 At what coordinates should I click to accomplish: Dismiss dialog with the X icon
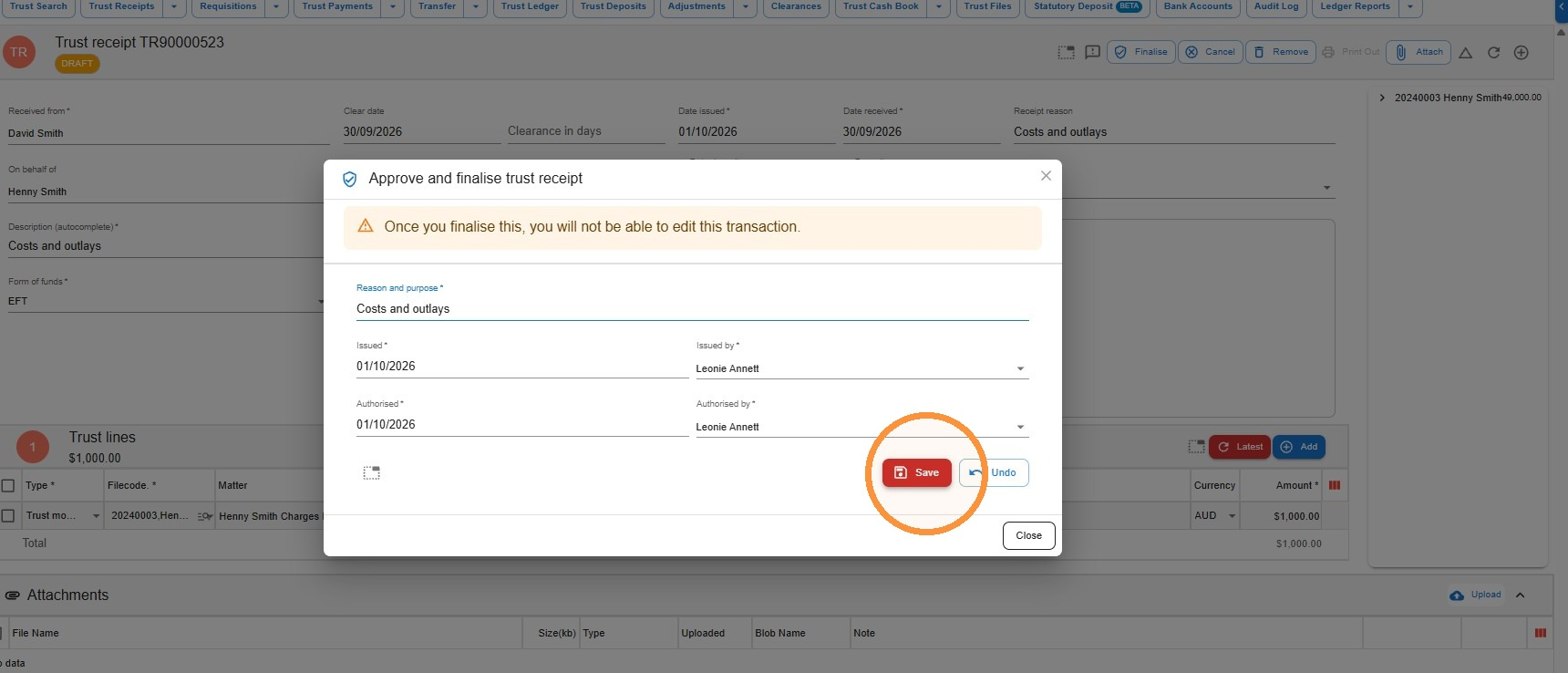click(1046, 176)
